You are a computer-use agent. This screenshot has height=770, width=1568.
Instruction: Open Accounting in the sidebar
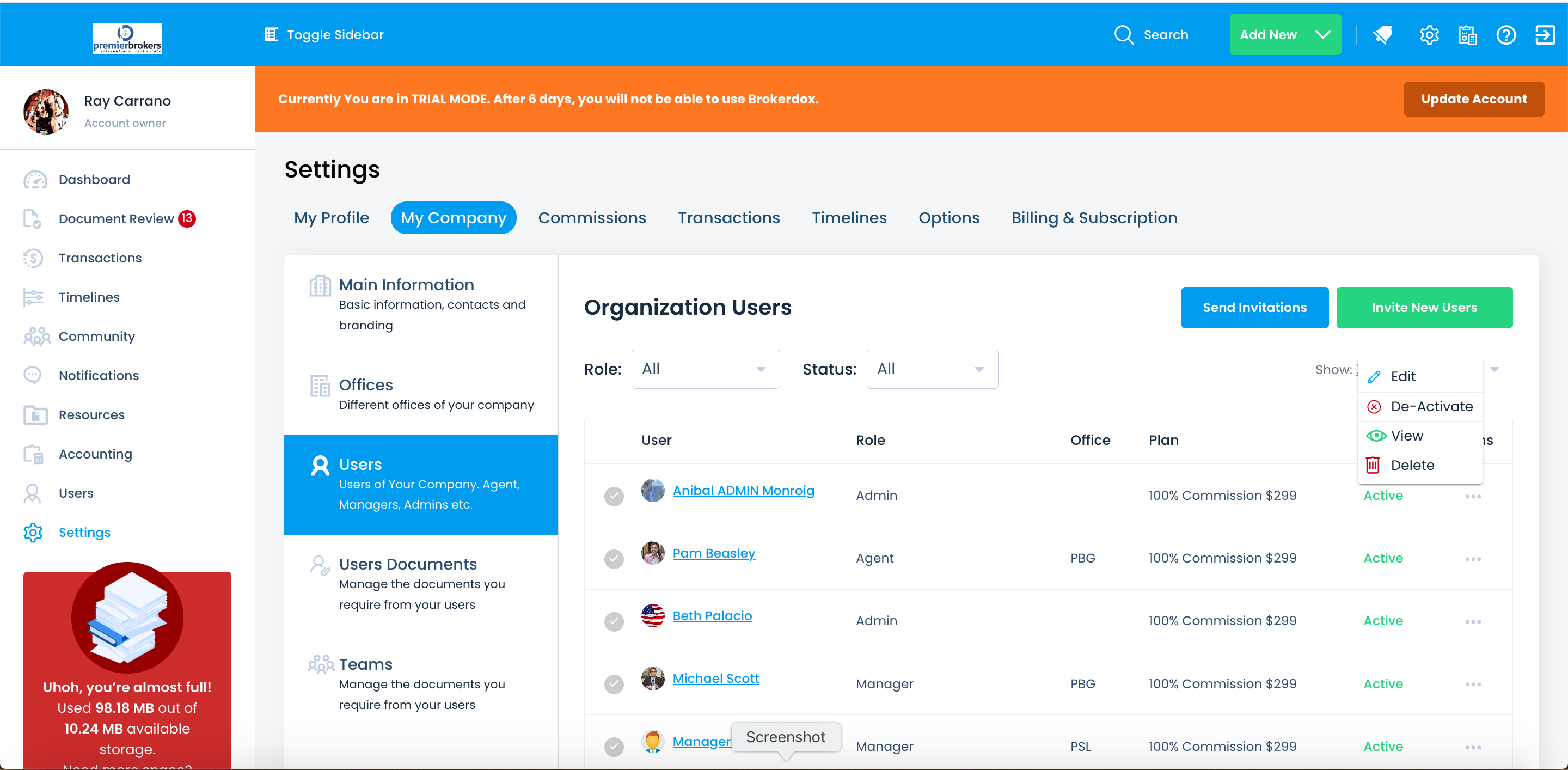click(95, 454)
